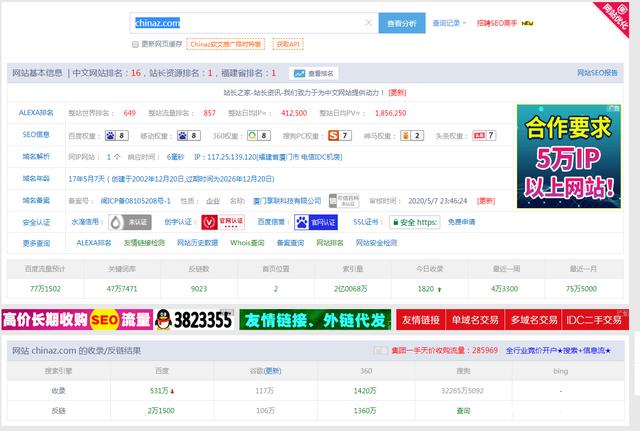Open the 网站排名 link

tap(330, 243)
